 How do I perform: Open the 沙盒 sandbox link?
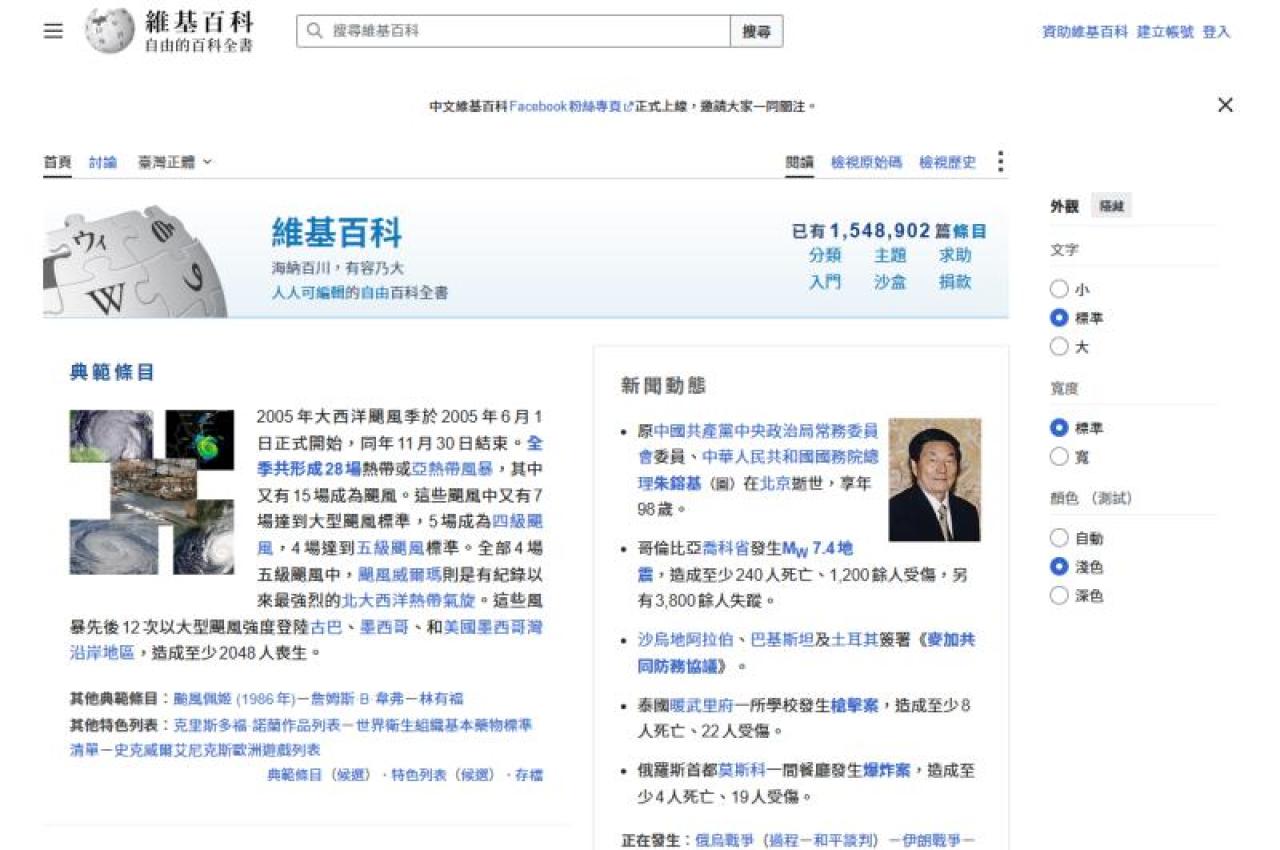(890, 282)
